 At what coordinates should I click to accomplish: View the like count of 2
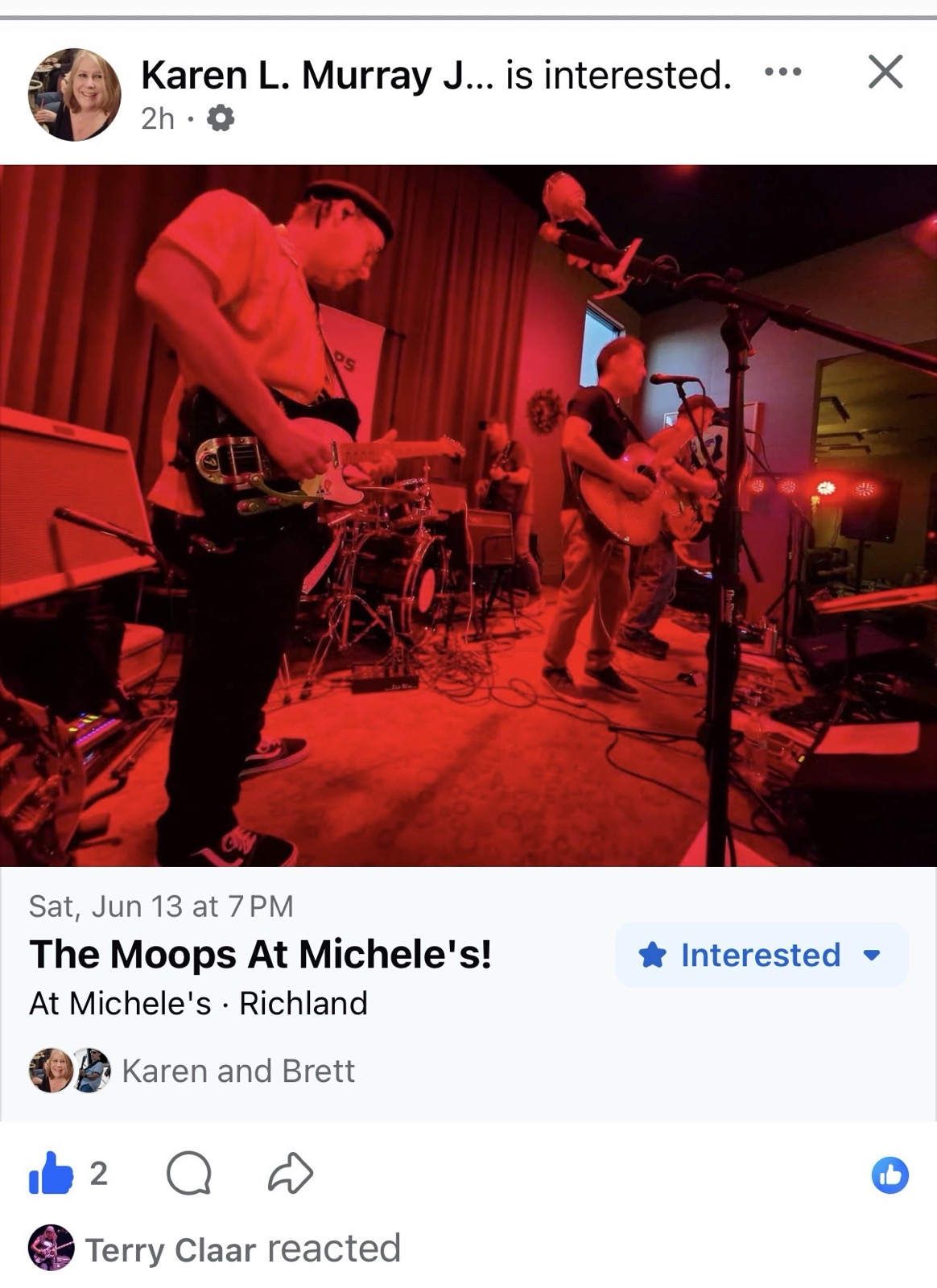98,1174
